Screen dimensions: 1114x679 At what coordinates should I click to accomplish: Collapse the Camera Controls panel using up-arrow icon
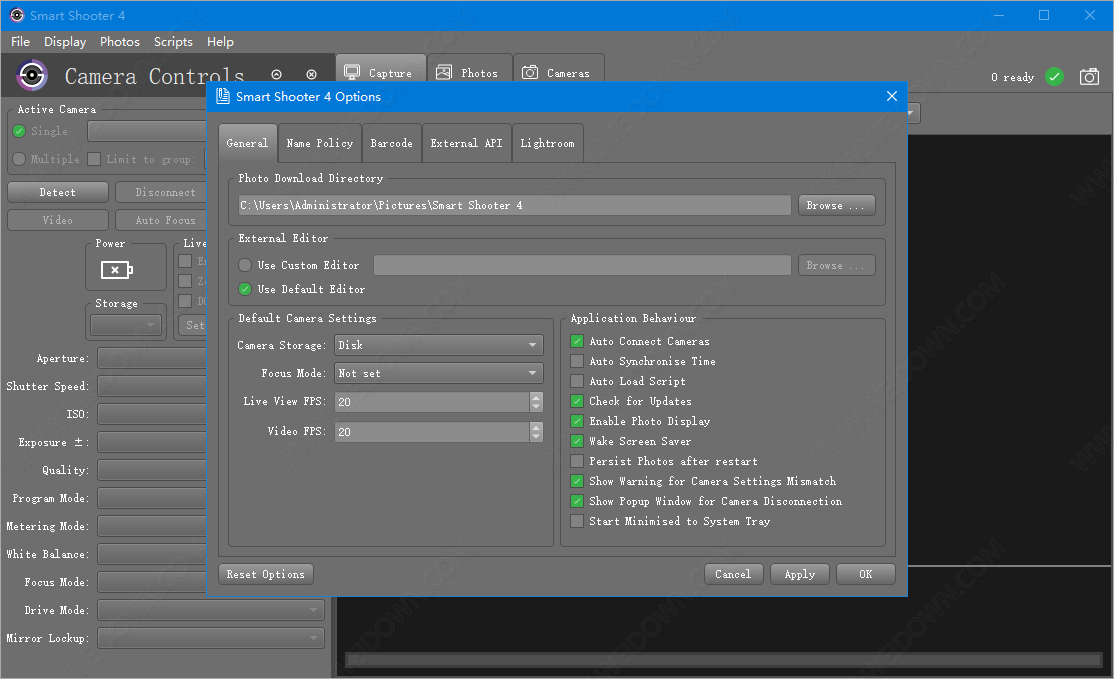(276, 75)
